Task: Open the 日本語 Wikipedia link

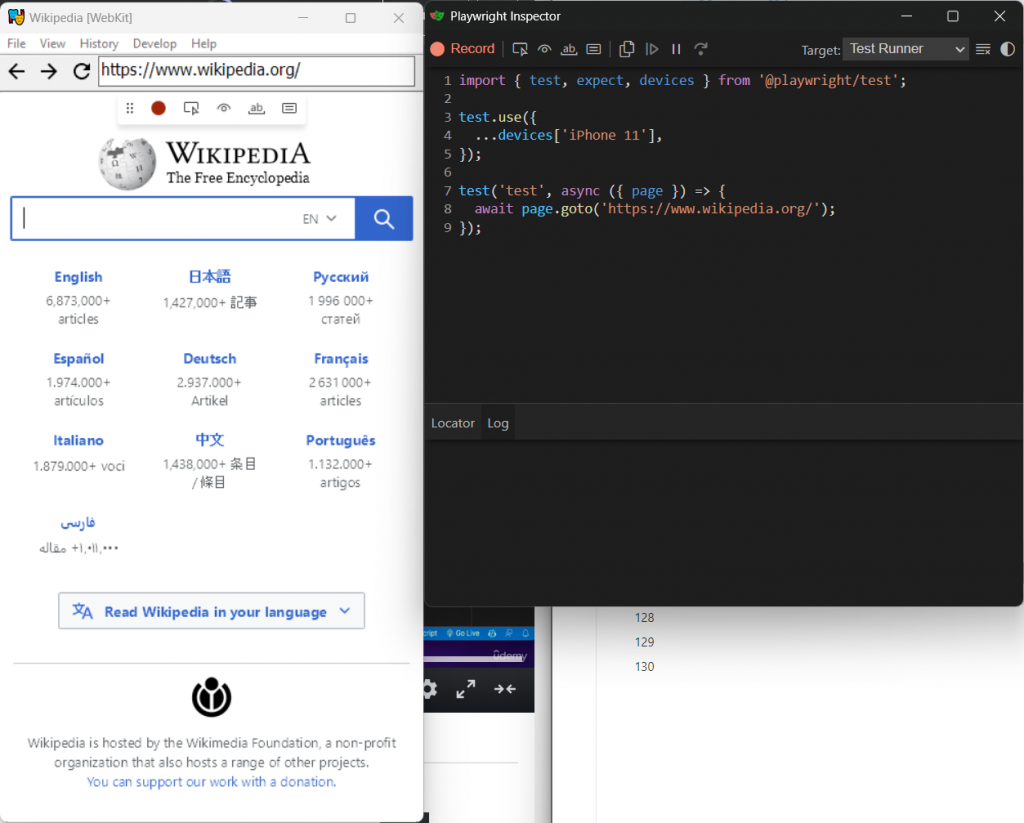Action: coord(210,277)
